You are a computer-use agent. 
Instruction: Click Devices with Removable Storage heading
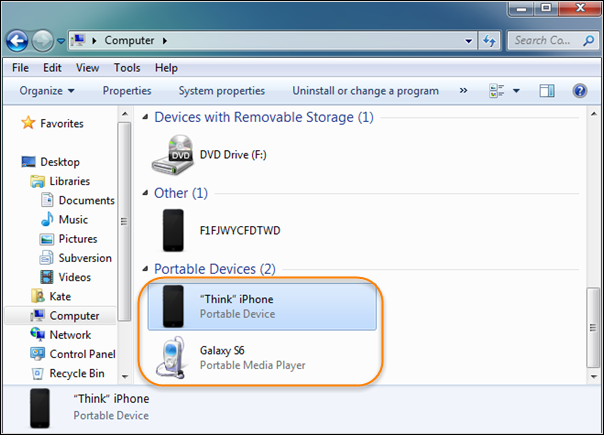264,117
